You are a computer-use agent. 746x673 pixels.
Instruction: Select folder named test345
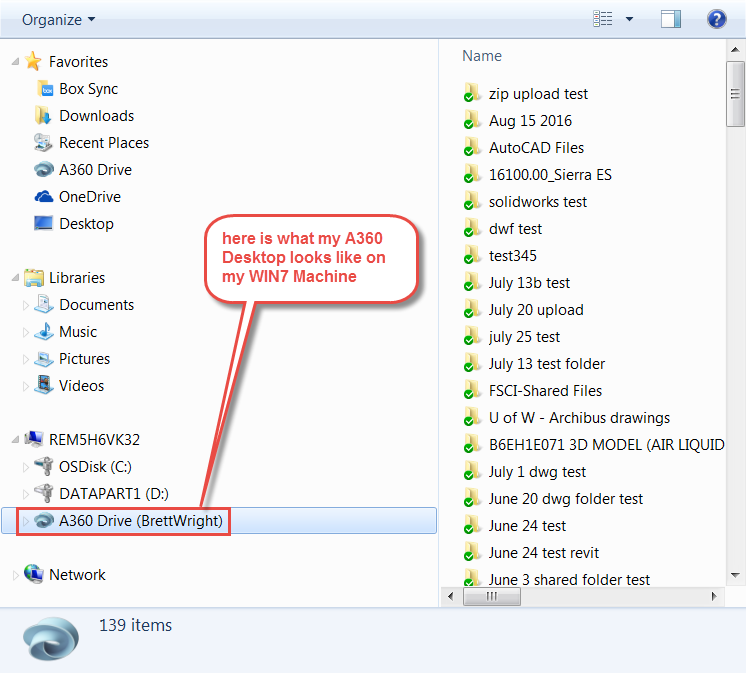tap(500, 256)
